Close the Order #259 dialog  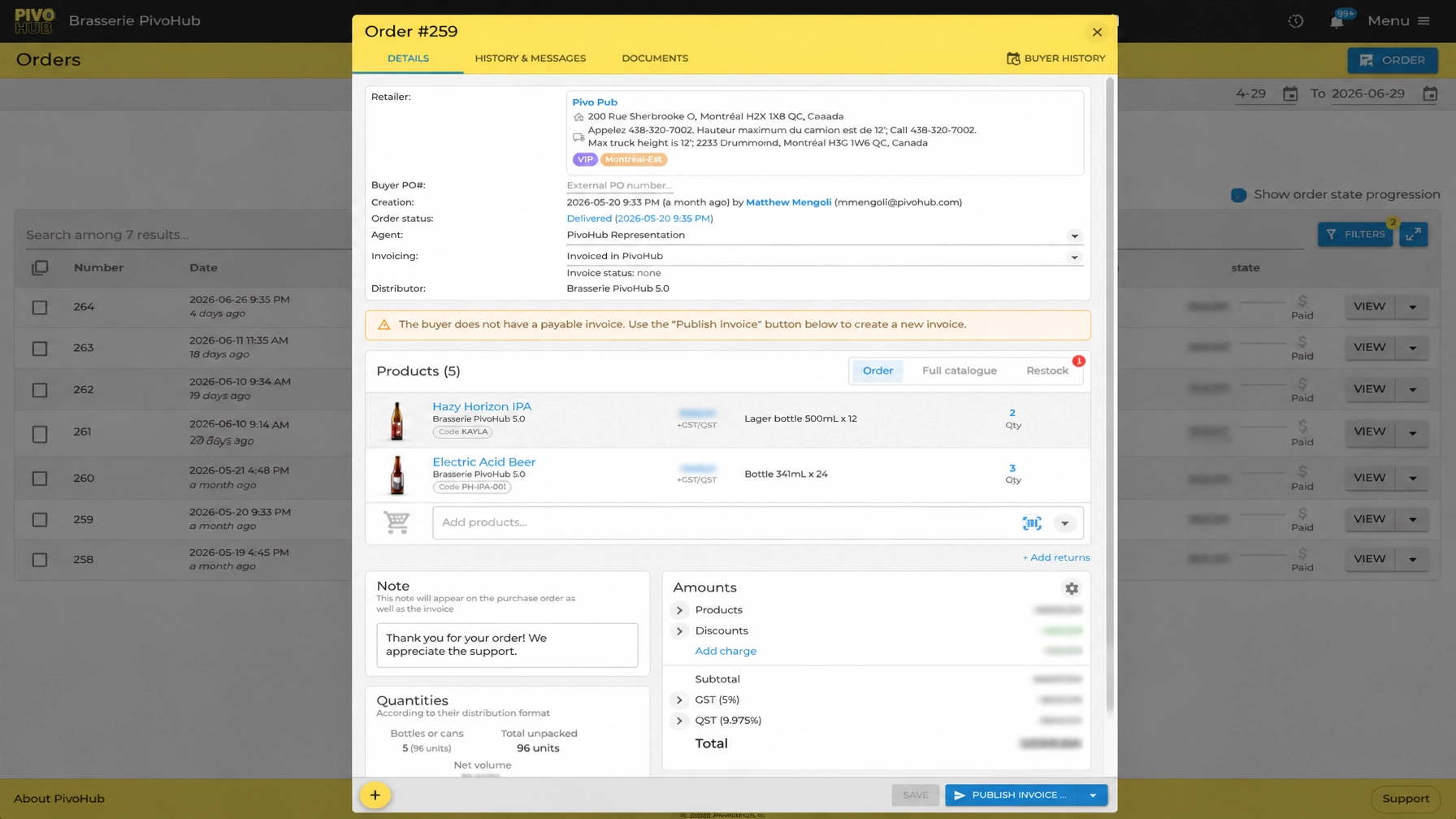tap(1097, 32)
